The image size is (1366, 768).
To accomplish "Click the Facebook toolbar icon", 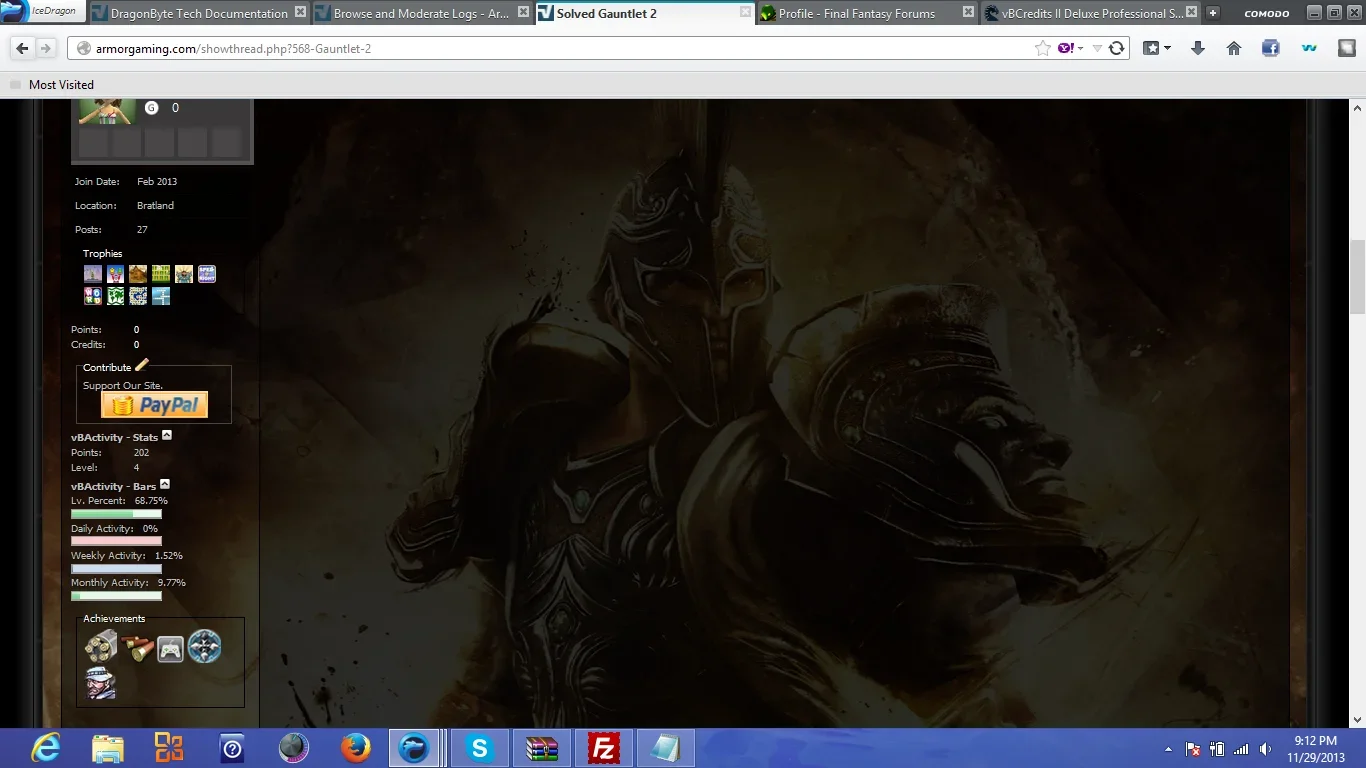I will coord(1271,48).
